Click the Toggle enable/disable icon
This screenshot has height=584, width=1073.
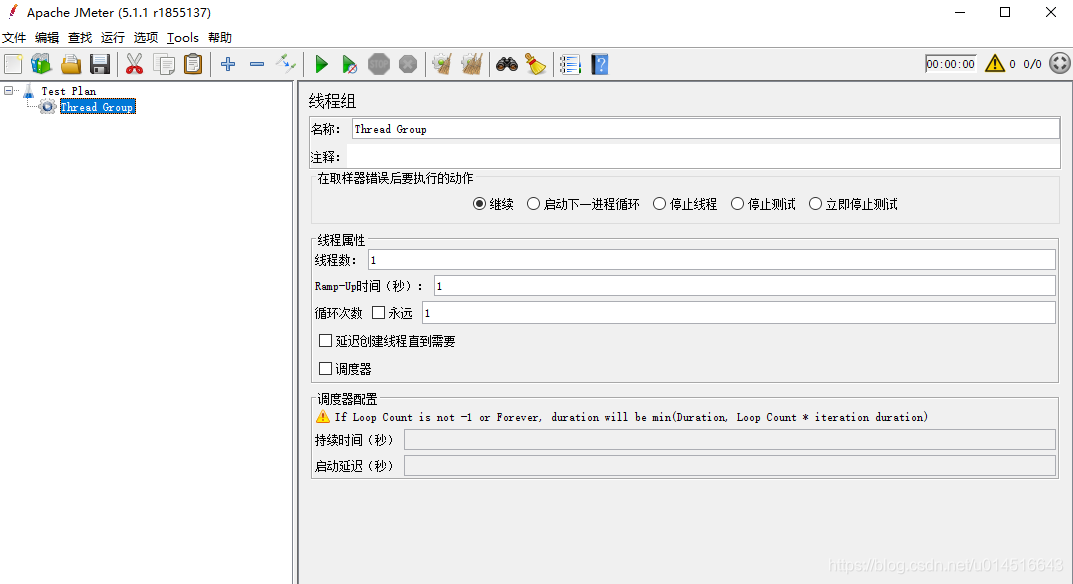[x=285, y=64]
